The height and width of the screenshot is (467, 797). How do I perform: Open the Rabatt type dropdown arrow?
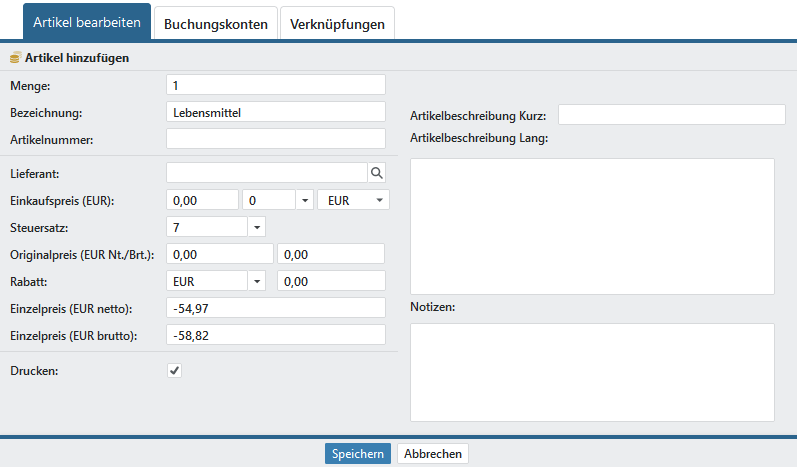point(257,282)
